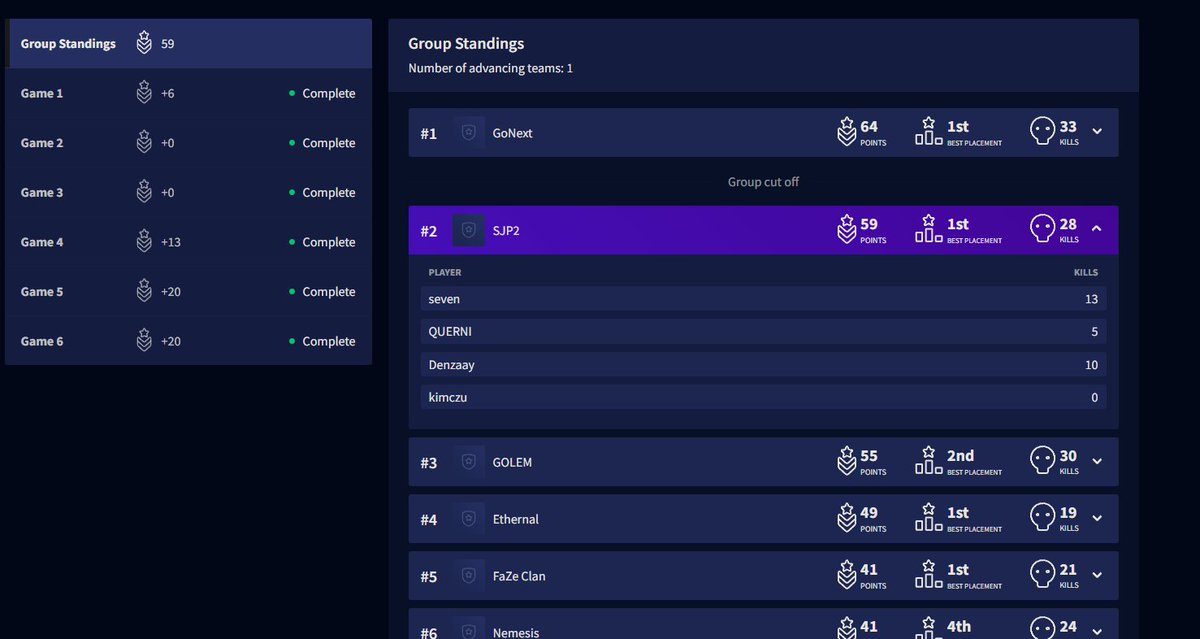Click Ethernal points medal icon
The width and height of the screenshot is (1200, 639).
[847, 517]
